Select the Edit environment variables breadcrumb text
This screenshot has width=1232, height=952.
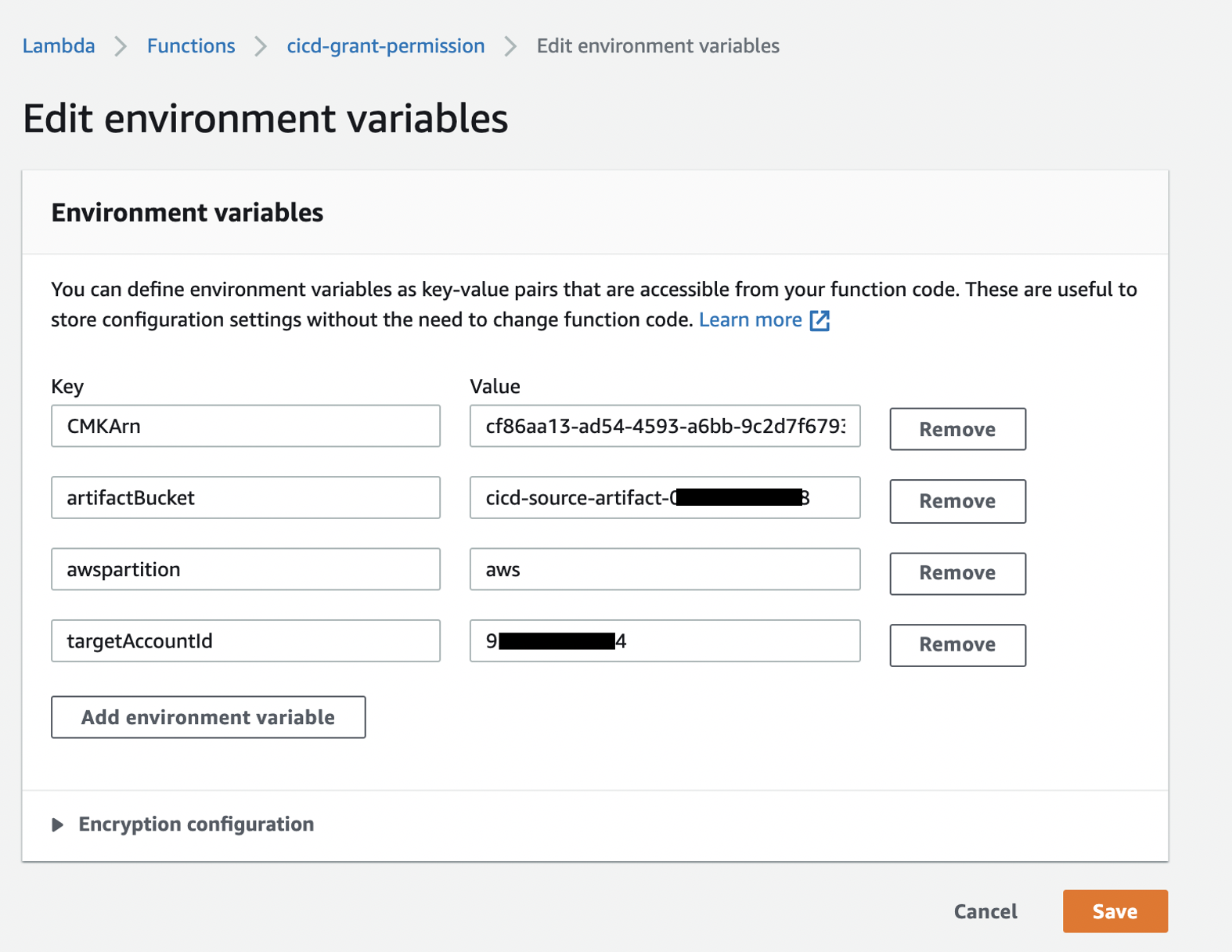pos(657,46)
